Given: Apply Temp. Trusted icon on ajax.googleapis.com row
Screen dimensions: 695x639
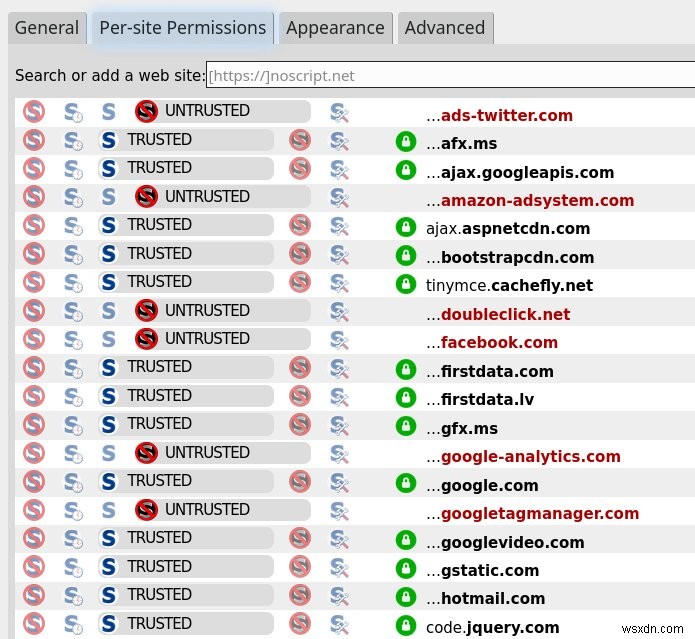Looking at the screenshot, I should (x=73, y=169).
